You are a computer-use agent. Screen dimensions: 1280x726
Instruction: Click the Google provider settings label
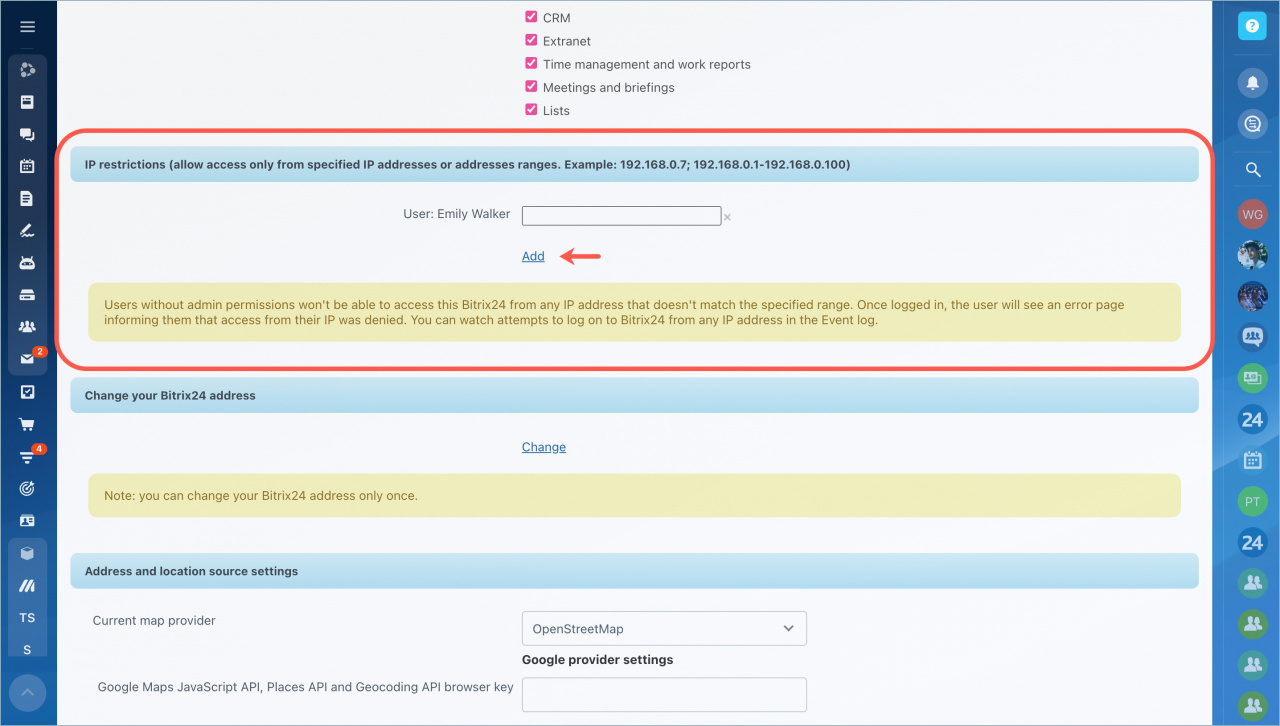coord(597,660)
